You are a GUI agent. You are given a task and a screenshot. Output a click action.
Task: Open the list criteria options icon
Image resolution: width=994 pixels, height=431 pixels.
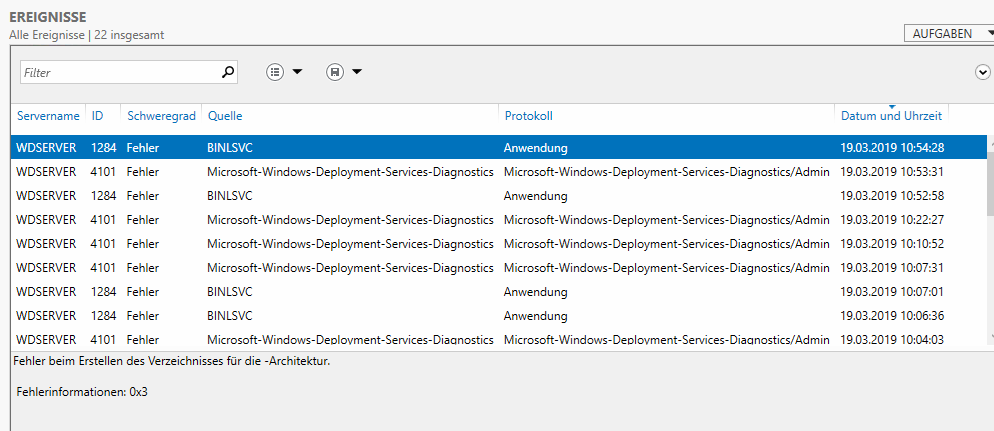274,72
